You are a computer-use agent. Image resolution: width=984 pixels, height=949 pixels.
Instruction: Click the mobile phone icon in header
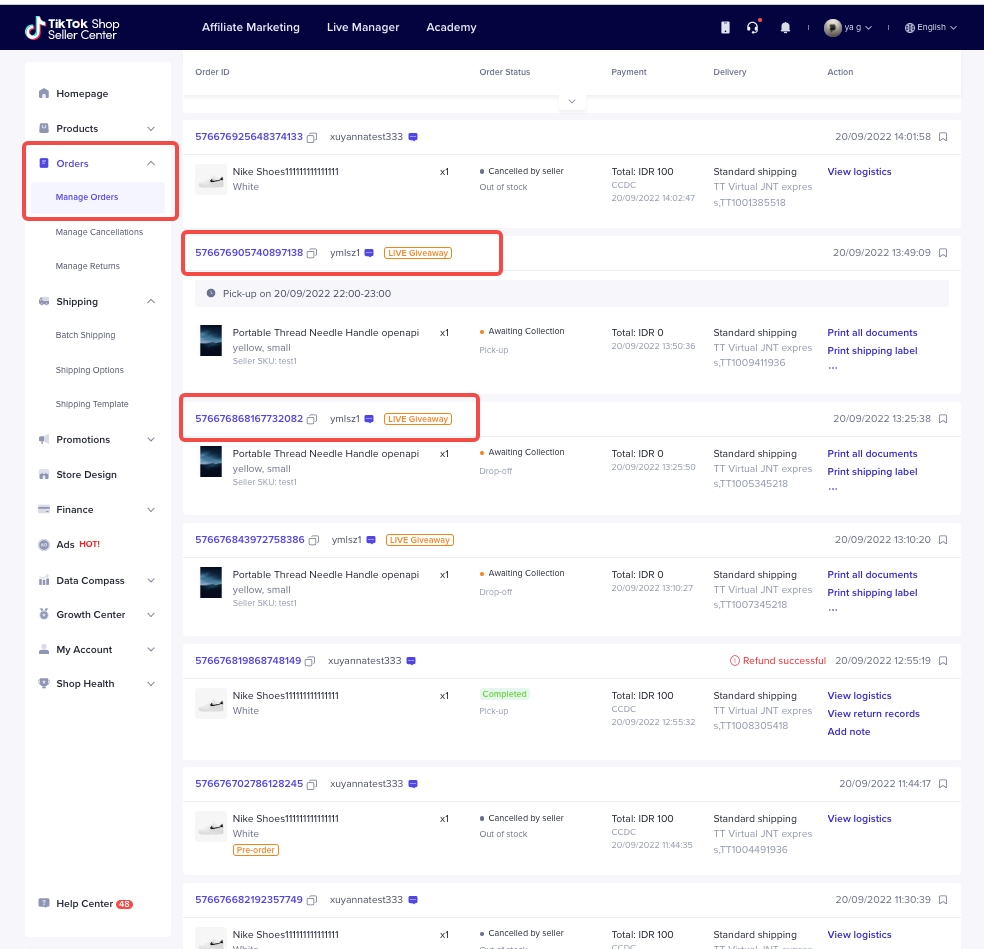point(725,28)
